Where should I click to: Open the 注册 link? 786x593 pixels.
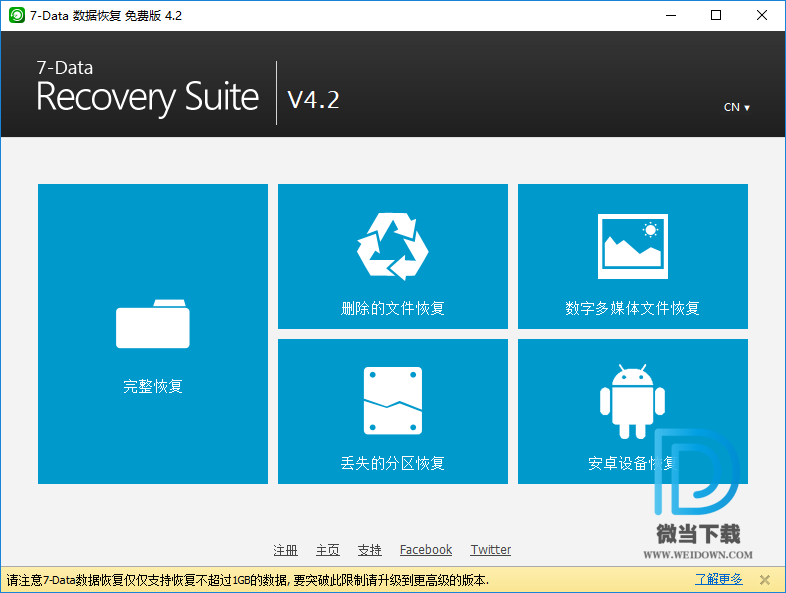tap(285, 550)
